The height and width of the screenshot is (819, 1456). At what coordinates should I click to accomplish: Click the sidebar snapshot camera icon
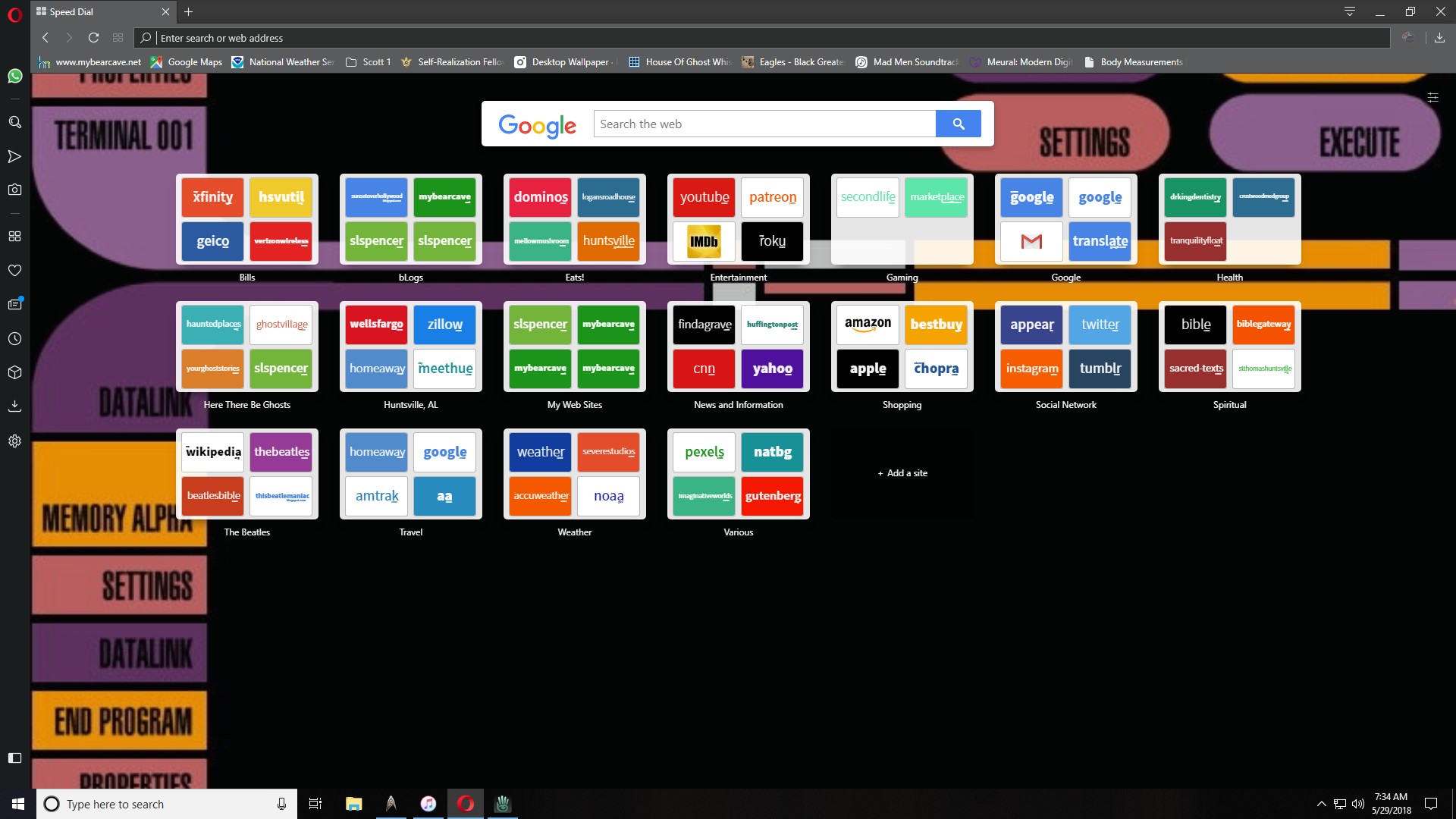pyautogui.click(x=14, y=190)
